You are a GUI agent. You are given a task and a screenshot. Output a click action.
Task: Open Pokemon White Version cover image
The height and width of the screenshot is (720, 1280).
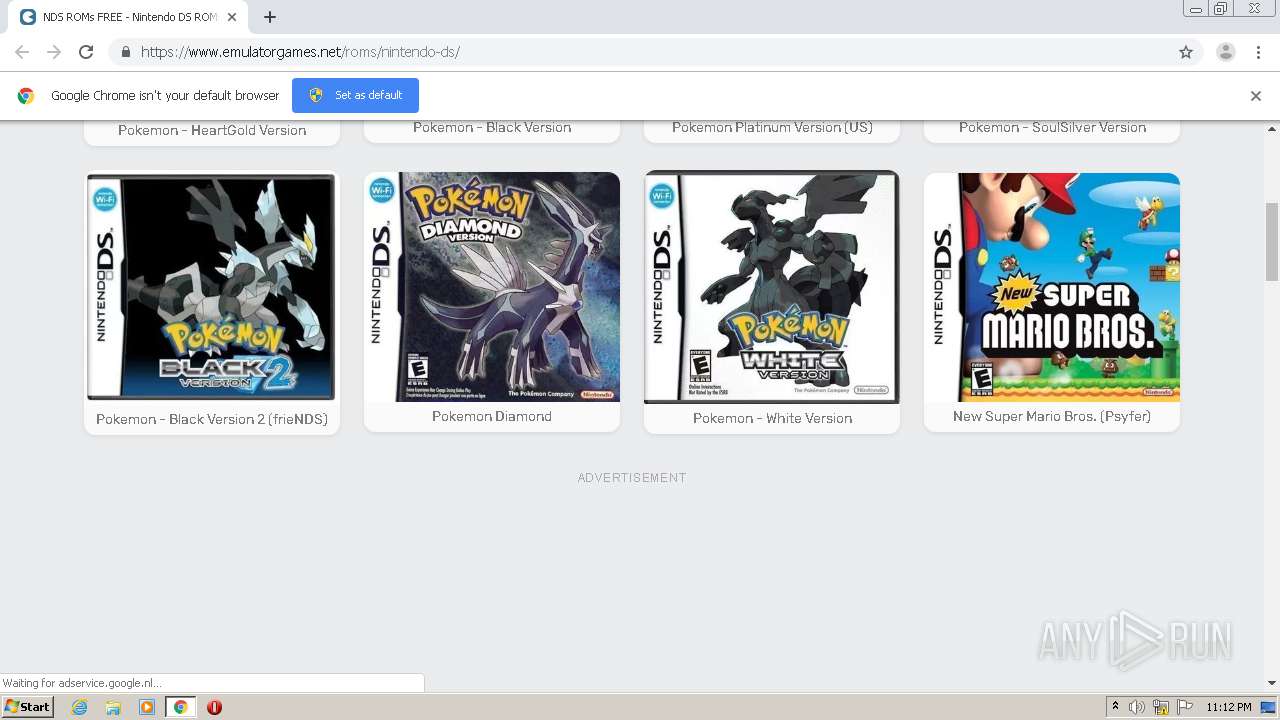[772, 287]
